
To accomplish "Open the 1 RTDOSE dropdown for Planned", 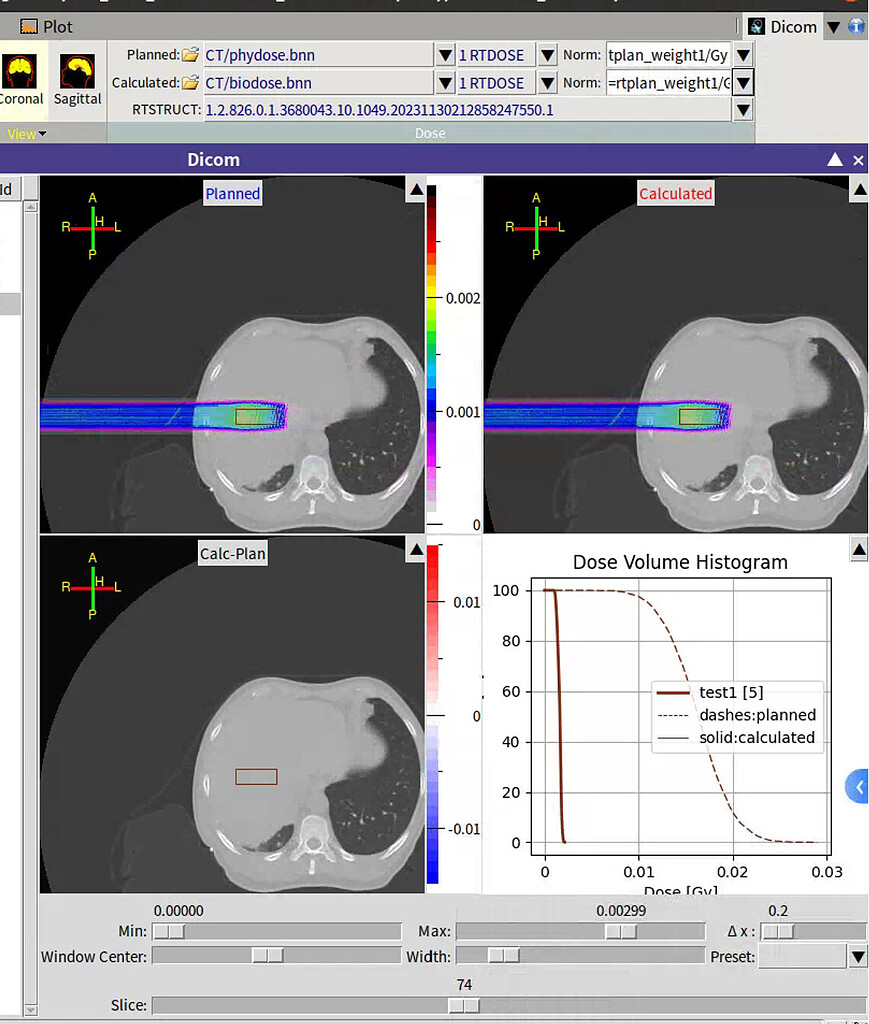I will click(546, 55).
